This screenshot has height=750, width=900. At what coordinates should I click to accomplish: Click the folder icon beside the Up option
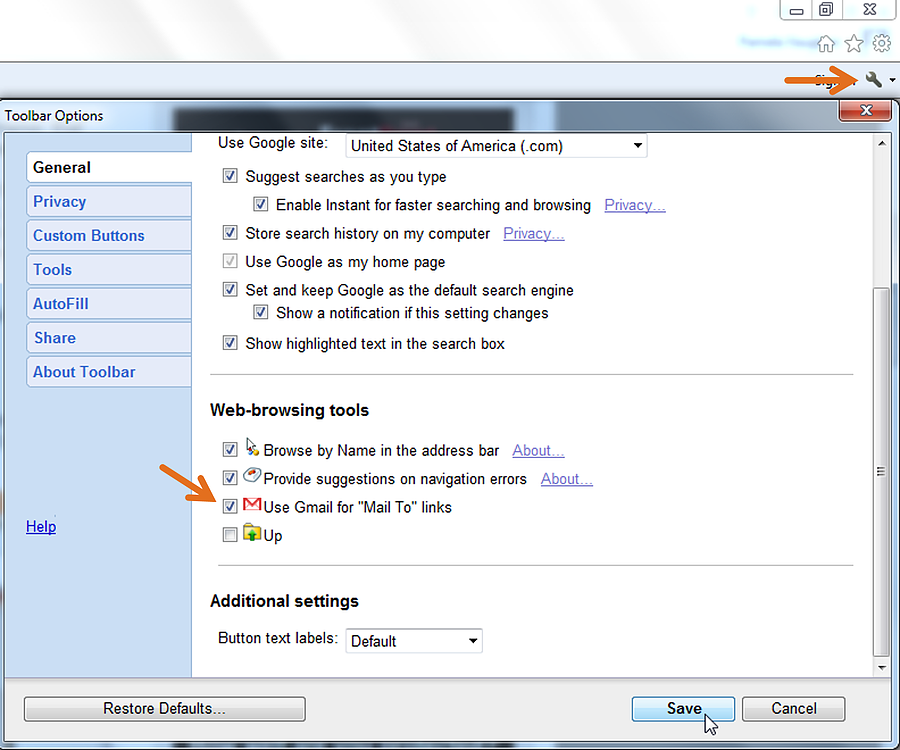(255, 534)
